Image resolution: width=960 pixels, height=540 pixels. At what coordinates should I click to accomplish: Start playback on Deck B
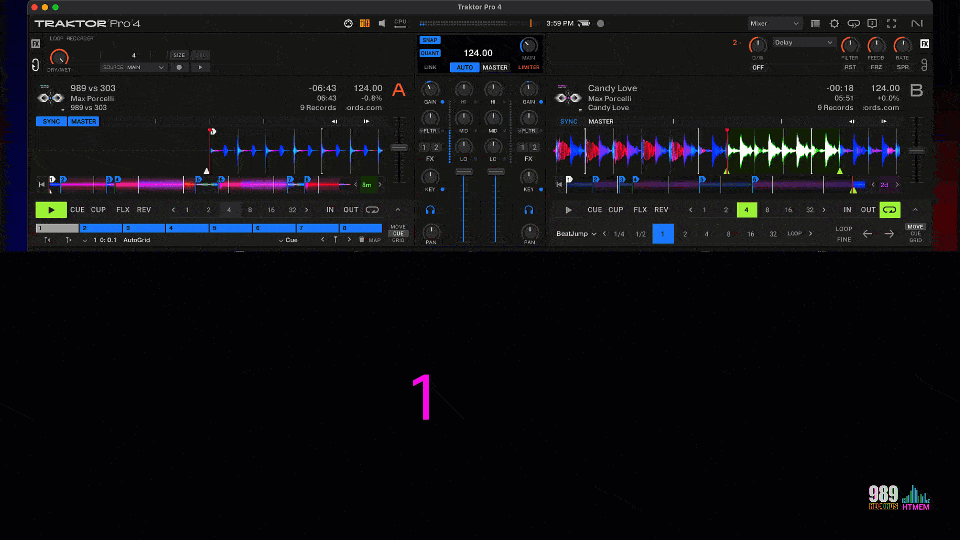569,210
